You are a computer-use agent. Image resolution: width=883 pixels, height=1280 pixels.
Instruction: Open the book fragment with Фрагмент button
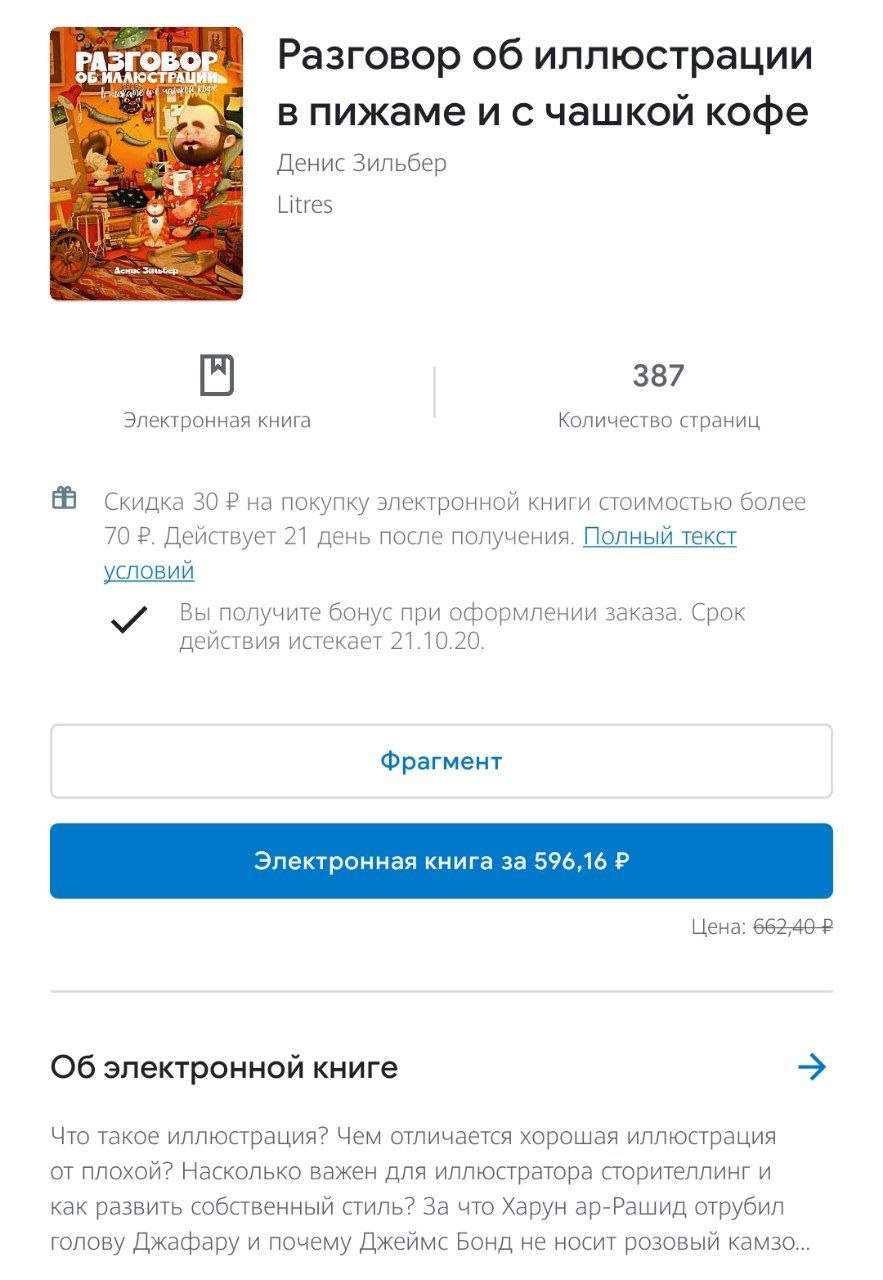pos(441,761)
